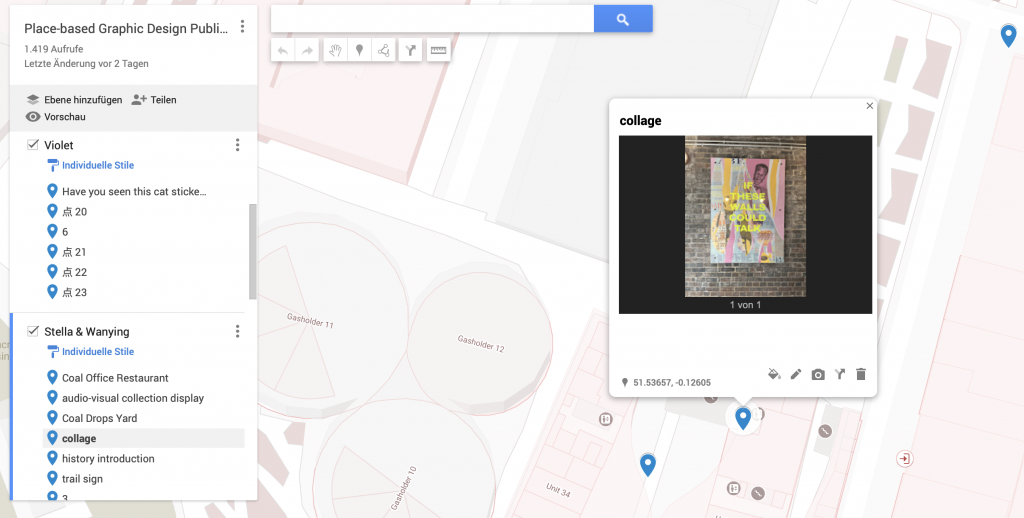This screenshot has height=518, width=1024.
Task: Select history introduction item
Action: (144, 459)
